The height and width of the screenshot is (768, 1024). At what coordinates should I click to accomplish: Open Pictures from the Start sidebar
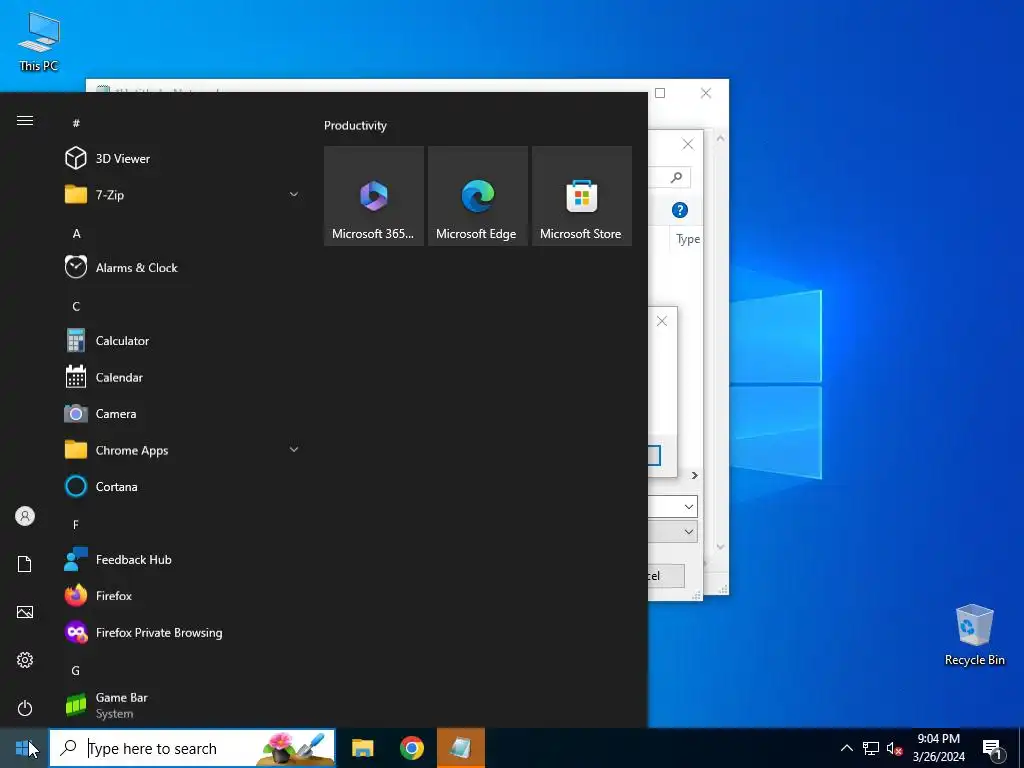(25, 612)
